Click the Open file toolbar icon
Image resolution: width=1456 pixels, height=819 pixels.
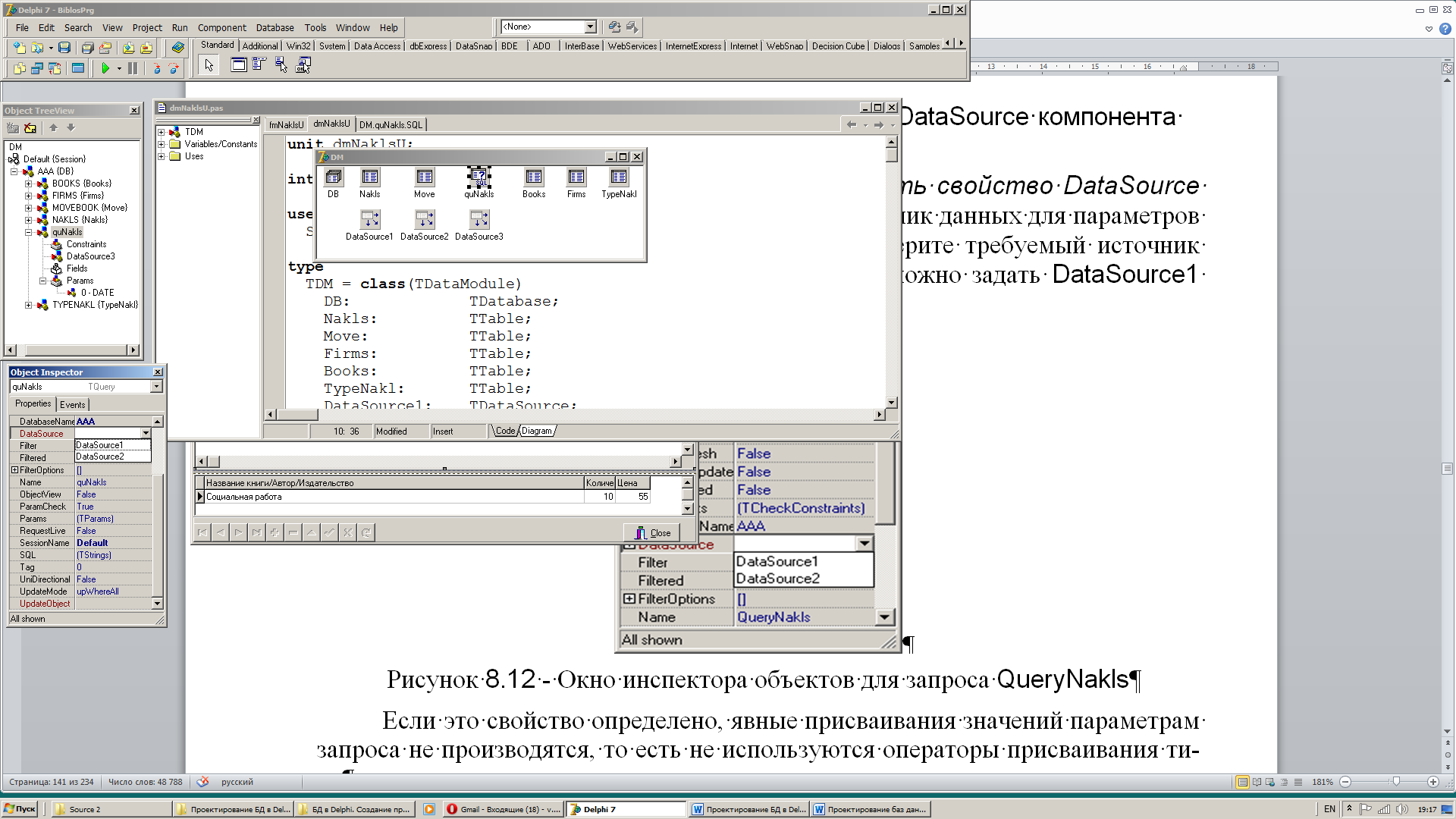36,48
